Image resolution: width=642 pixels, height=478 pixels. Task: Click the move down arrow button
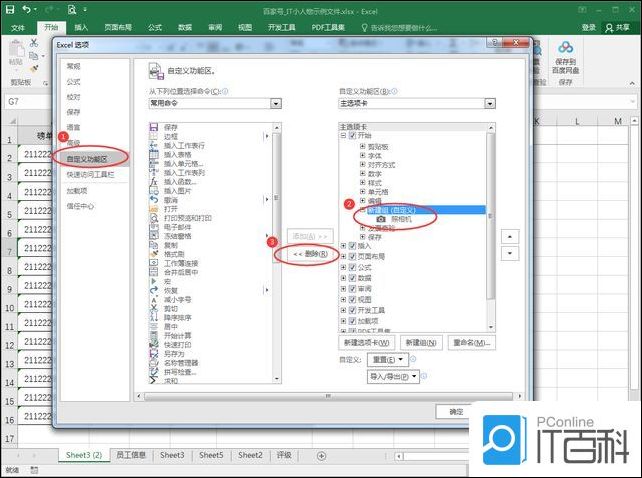510,253
